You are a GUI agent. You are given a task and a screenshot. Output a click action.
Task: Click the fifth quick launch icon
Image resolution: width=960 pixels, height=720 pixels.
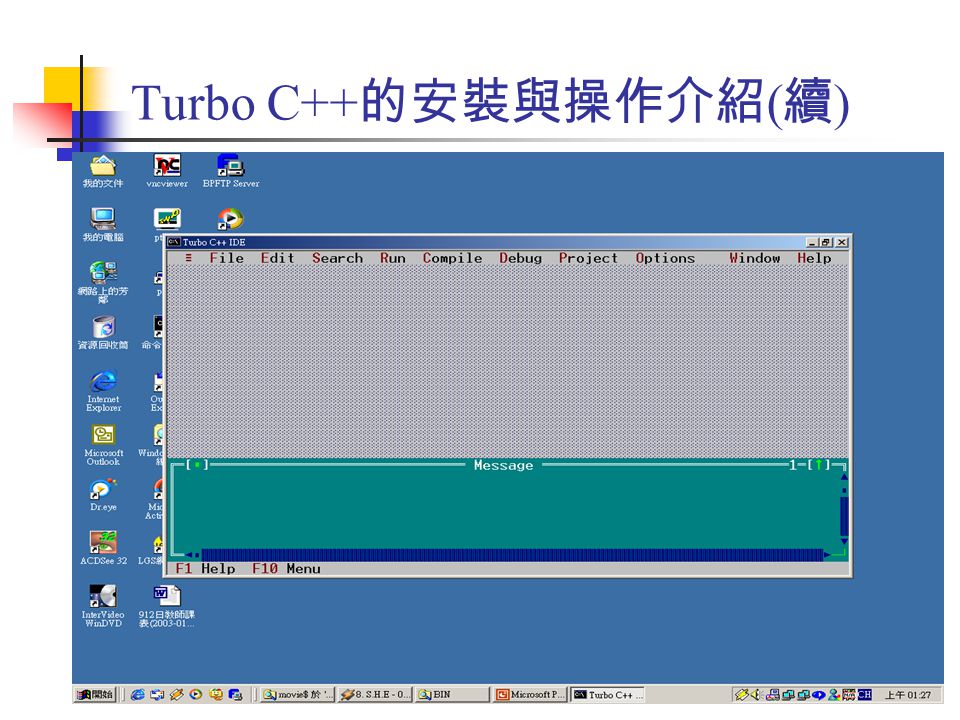[216, 694]
